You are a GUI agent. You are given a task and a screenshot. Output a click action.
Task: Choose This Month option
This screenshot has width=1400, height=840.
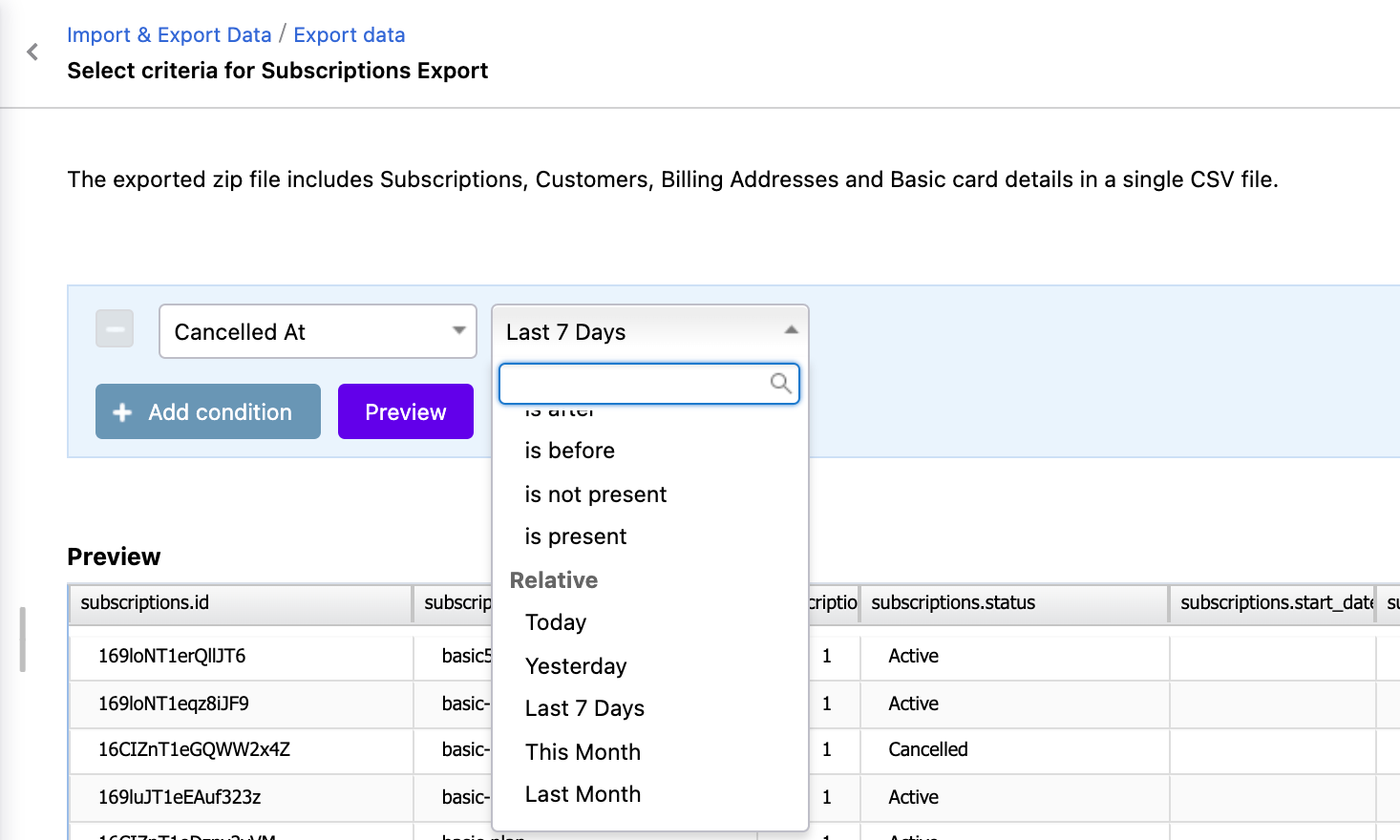(x=583, y=752)
